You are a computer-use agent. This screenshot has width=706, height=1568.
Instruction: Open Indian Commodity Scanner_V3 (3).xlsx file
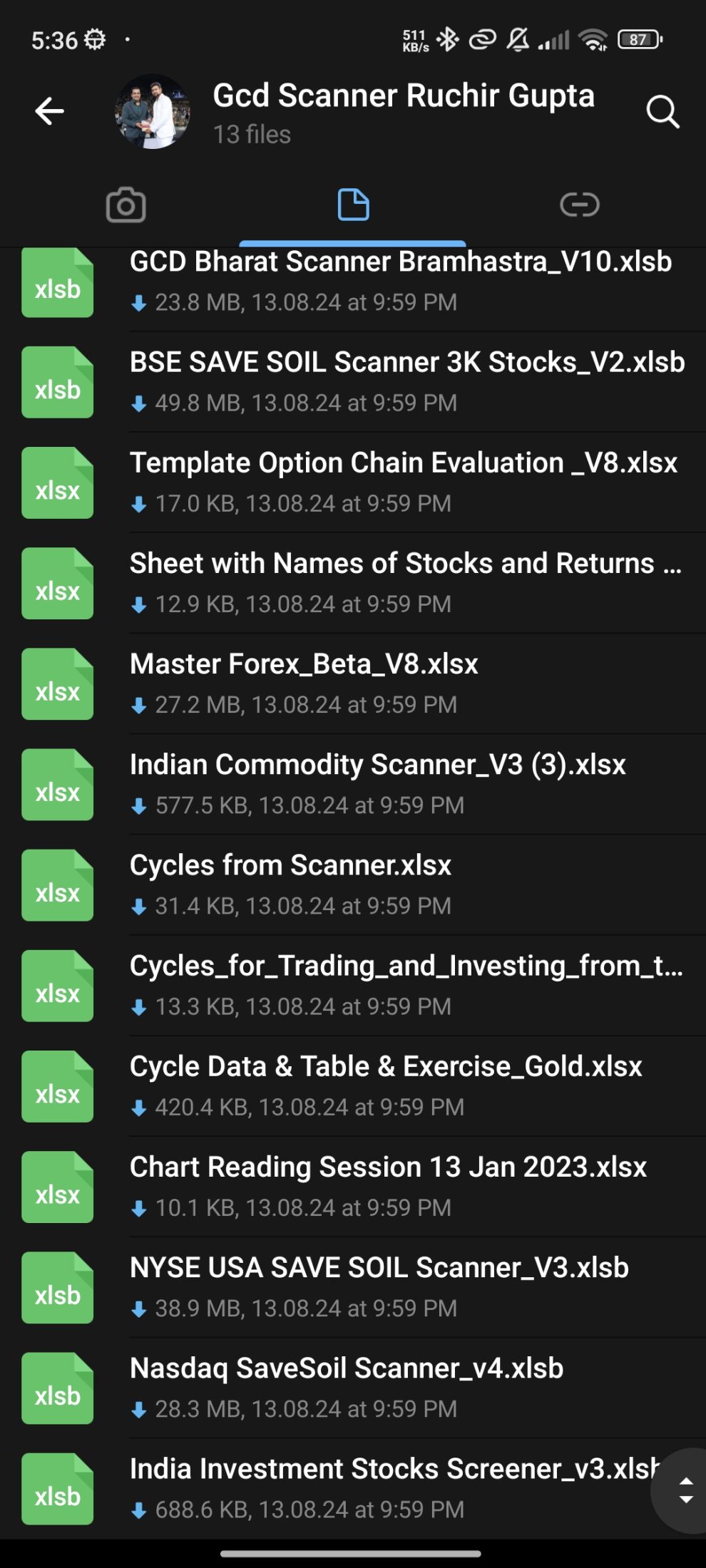377,765
